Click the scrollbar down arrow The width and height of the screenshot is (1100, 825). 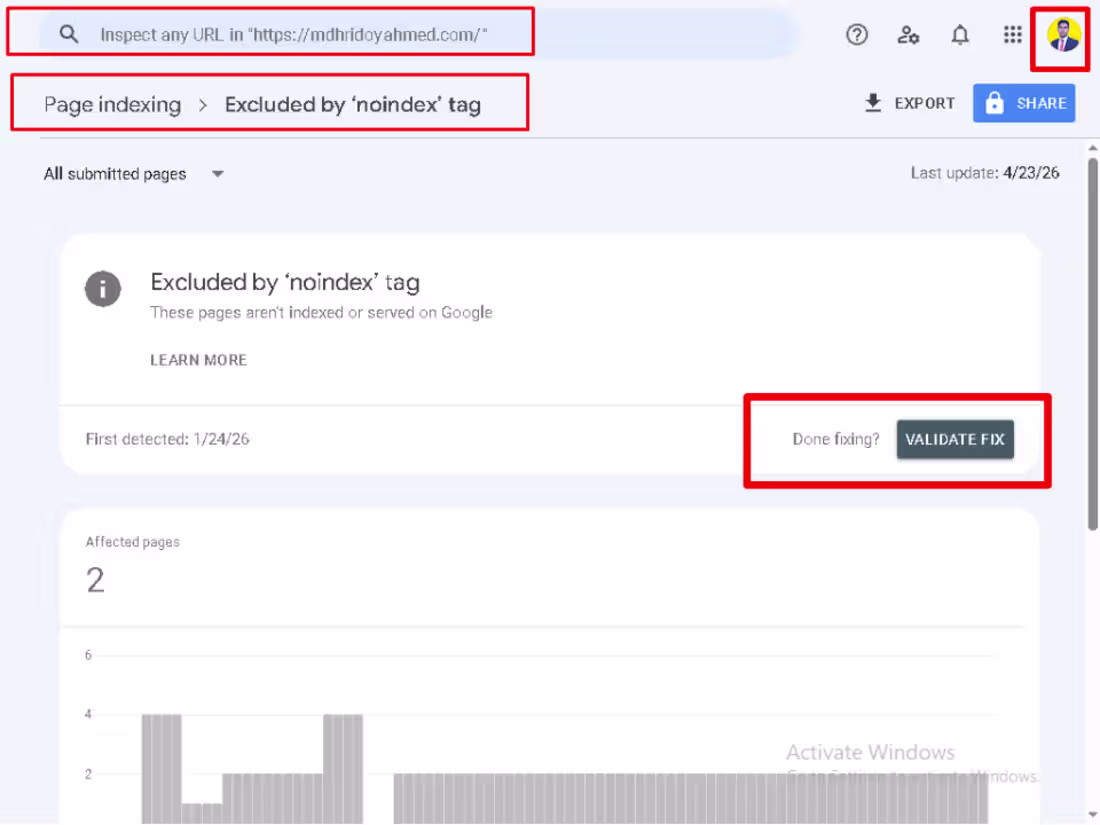pos(1092,814)
